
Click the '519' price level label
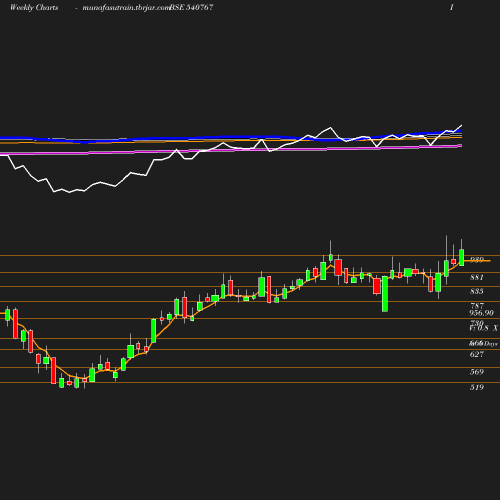click(x=477, y=387)
